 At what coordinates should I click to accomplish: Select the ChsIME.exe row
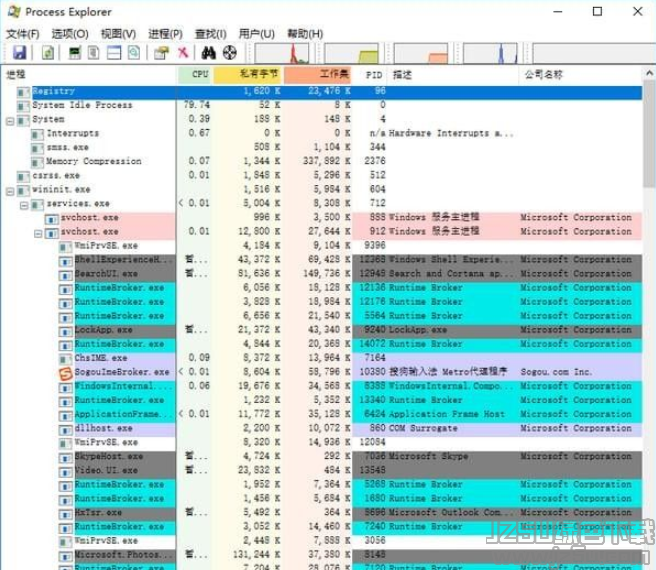click(351, 358)
